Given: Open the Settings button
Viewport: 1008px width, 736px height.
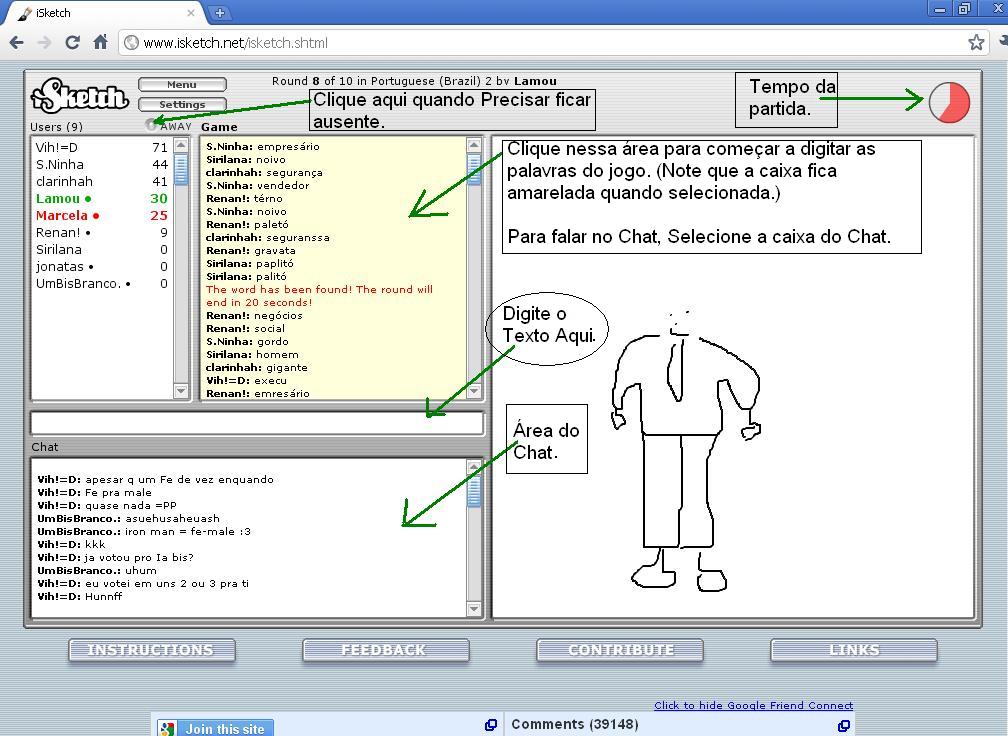Looking at the screenshot, I should [x=182, y=104].
